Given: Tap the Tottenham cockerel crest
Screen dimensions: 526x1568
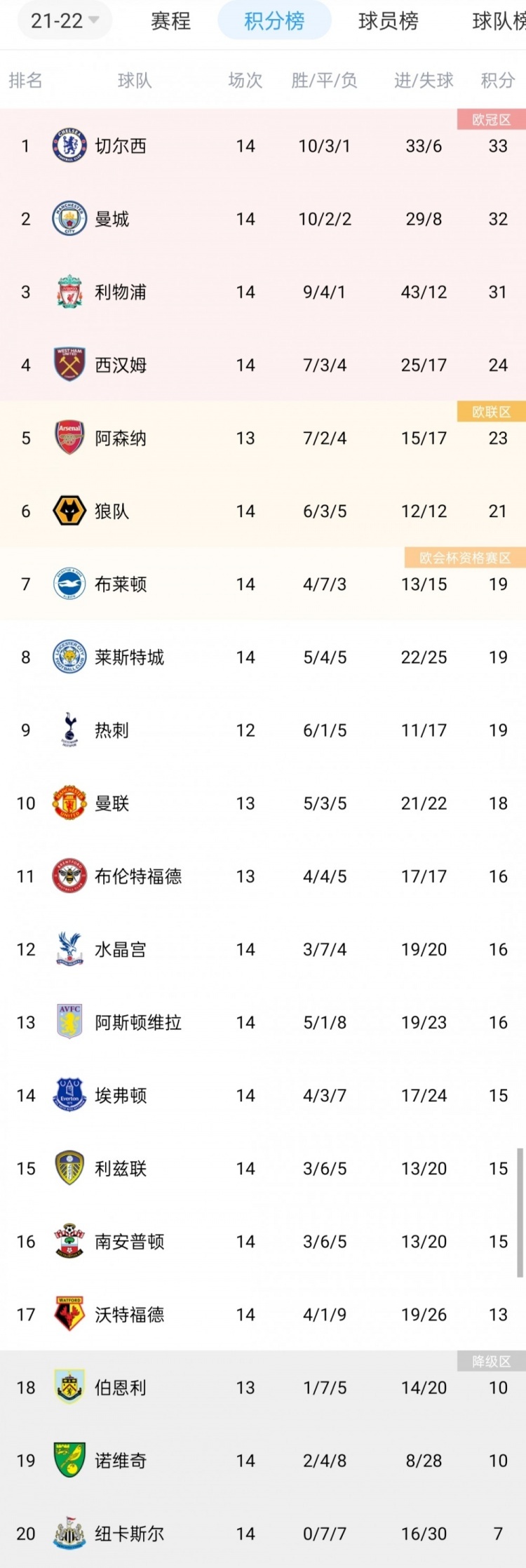Looking at the screenshot, I should (69, 730).
